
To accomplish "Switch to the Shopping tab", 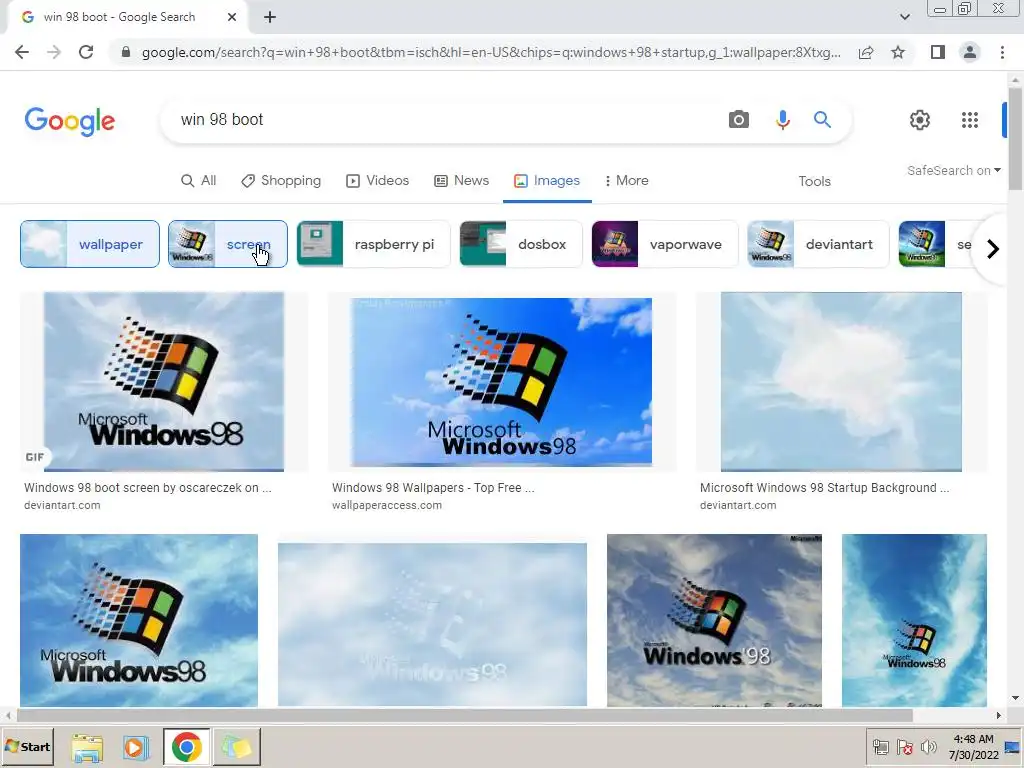I will (281, 181).
